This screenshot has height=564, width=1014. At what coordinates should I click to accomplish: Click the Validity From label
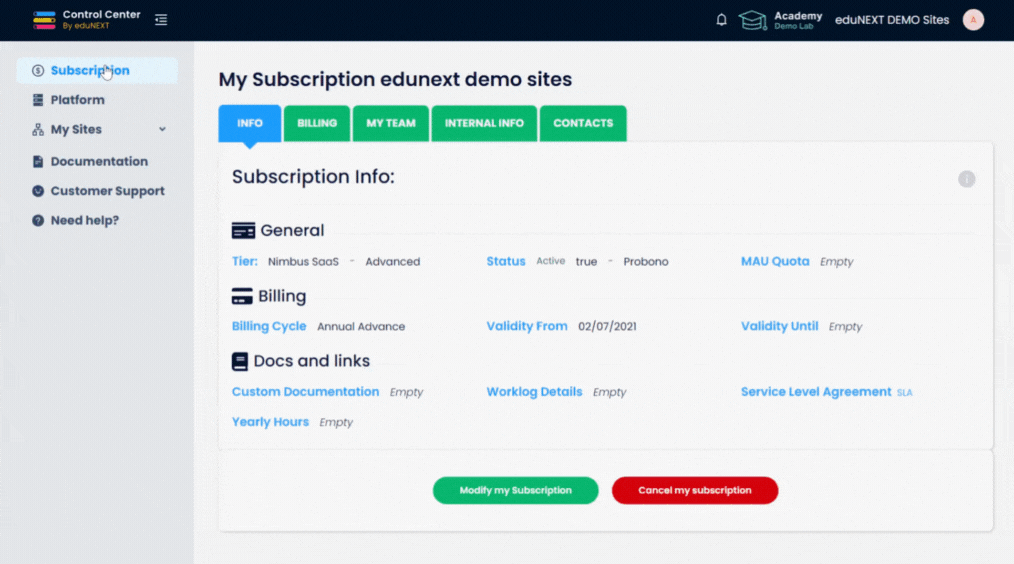526,327
